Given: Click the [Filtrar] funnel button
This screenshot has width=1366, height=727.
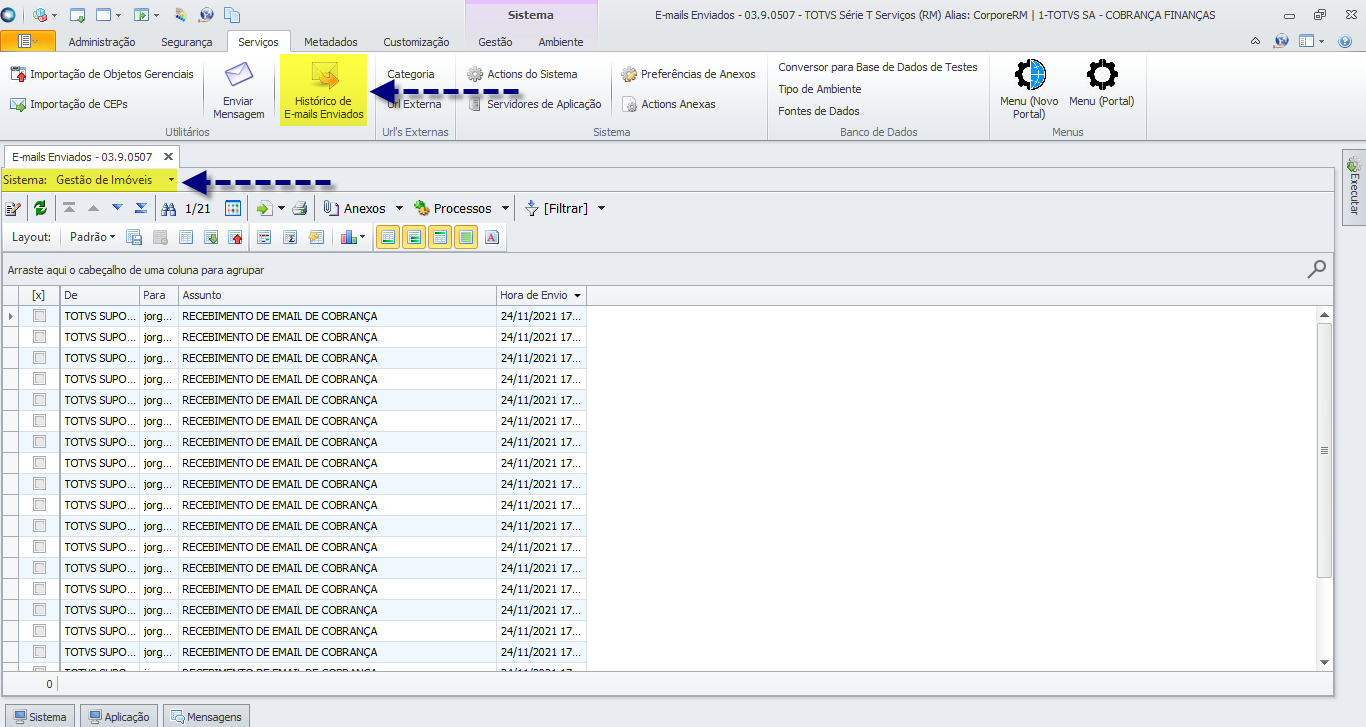Looking at the screenshot, I should point(556,209).
